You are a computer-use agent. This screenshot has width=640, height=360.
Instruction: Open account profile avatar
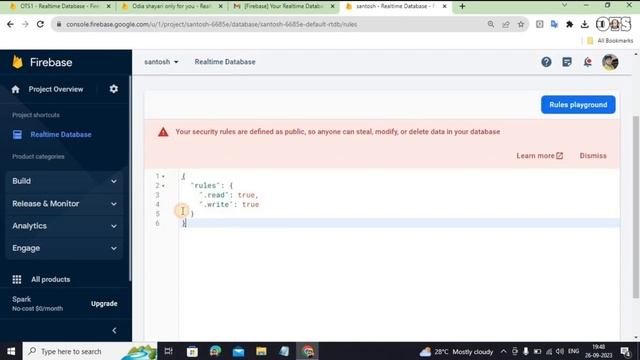(610, 62)
